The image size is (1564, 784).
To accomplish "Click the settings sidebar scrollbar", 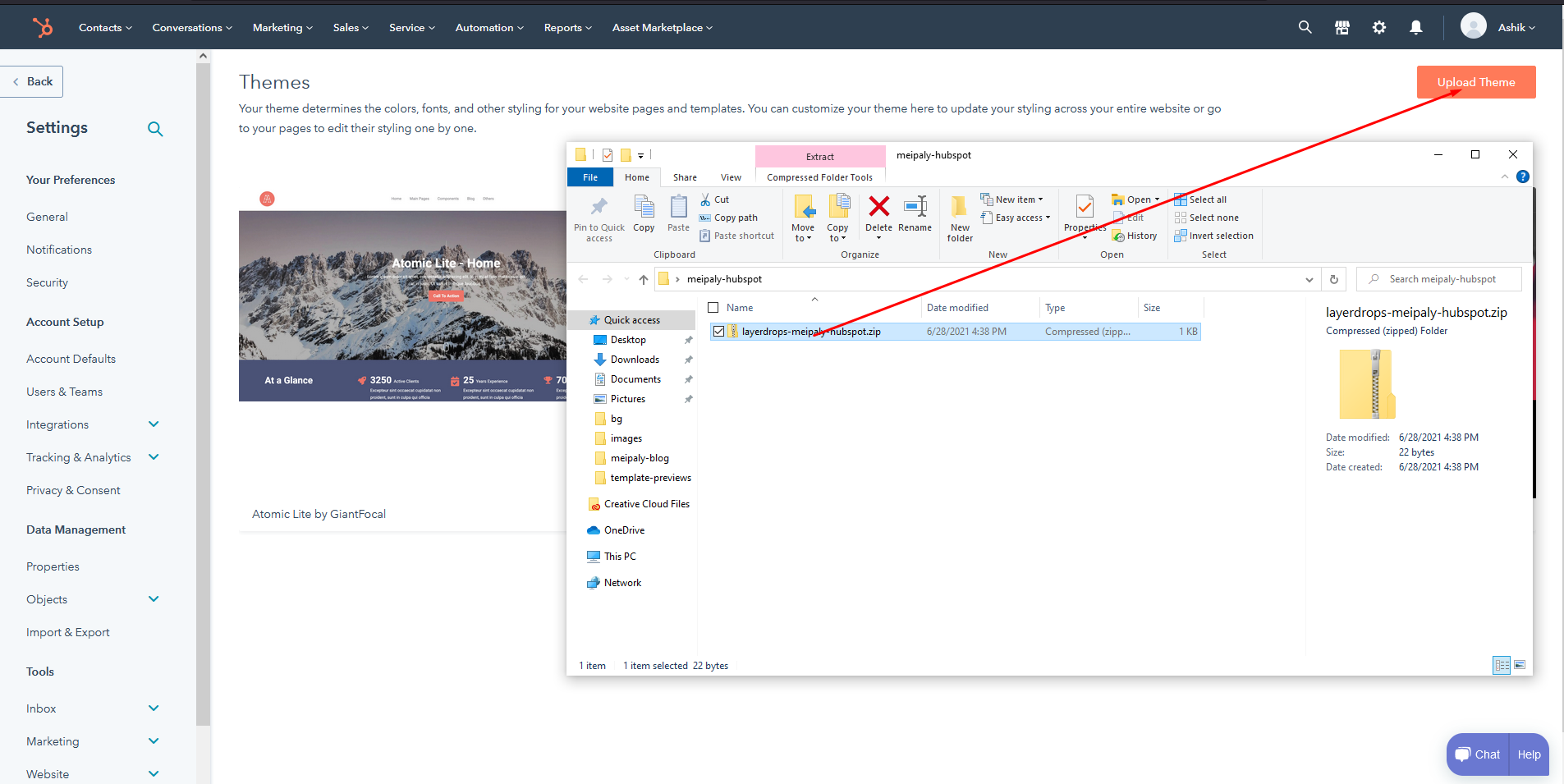I will point(203,394).
